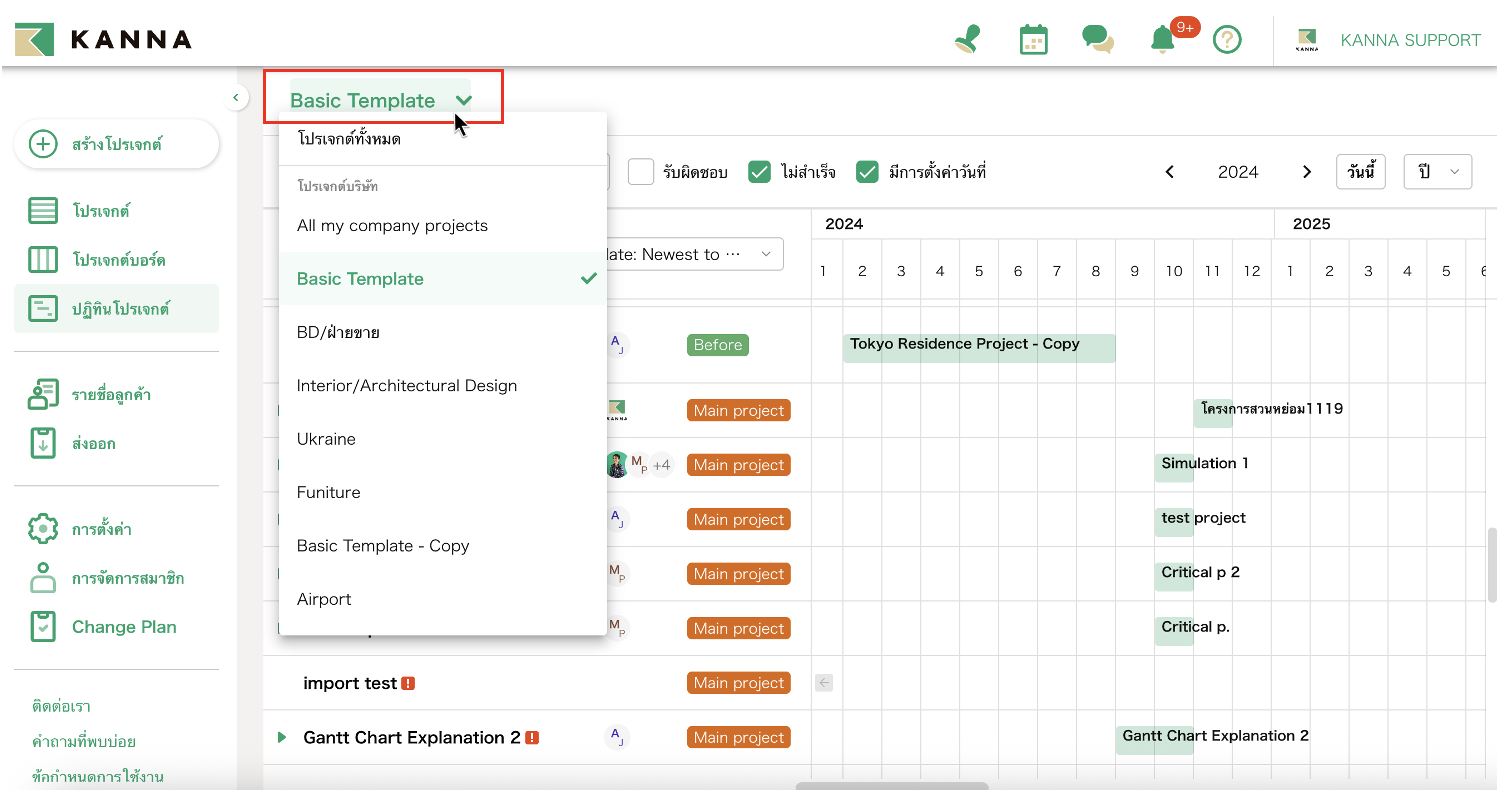The image size is (1500, 790).
Task: Click the วันนี้ today button
Action: tap(1360, 172)
